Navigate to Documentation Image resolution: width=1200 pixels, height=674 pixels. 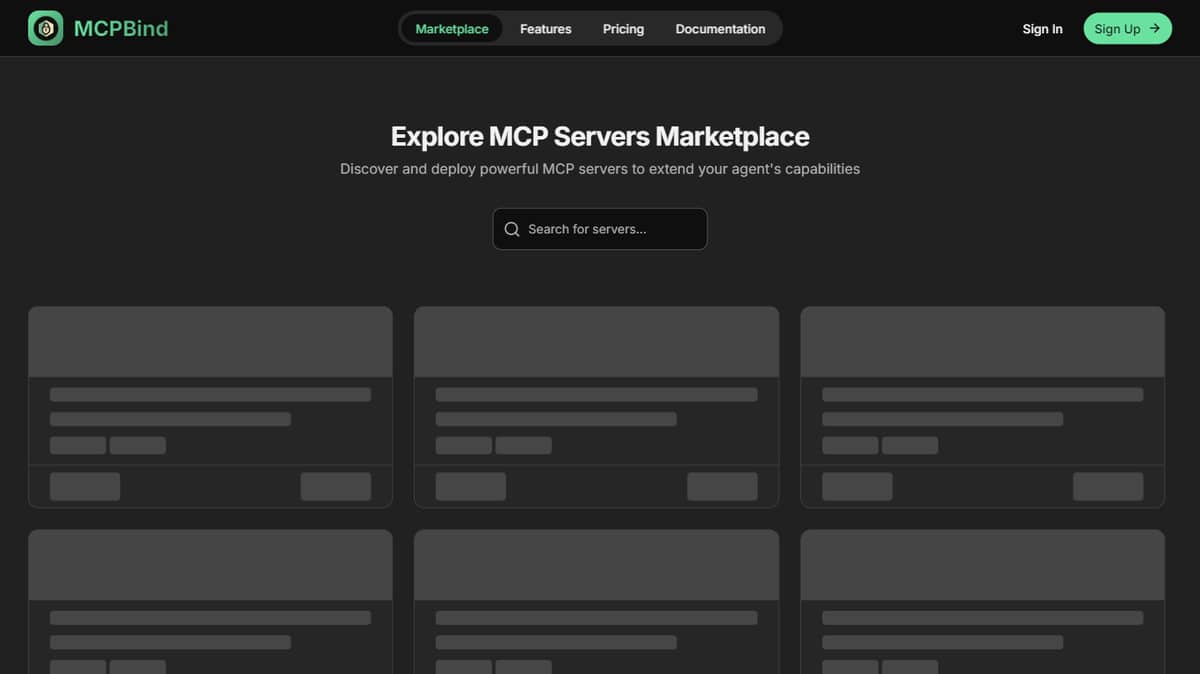(x=720, y=29)
